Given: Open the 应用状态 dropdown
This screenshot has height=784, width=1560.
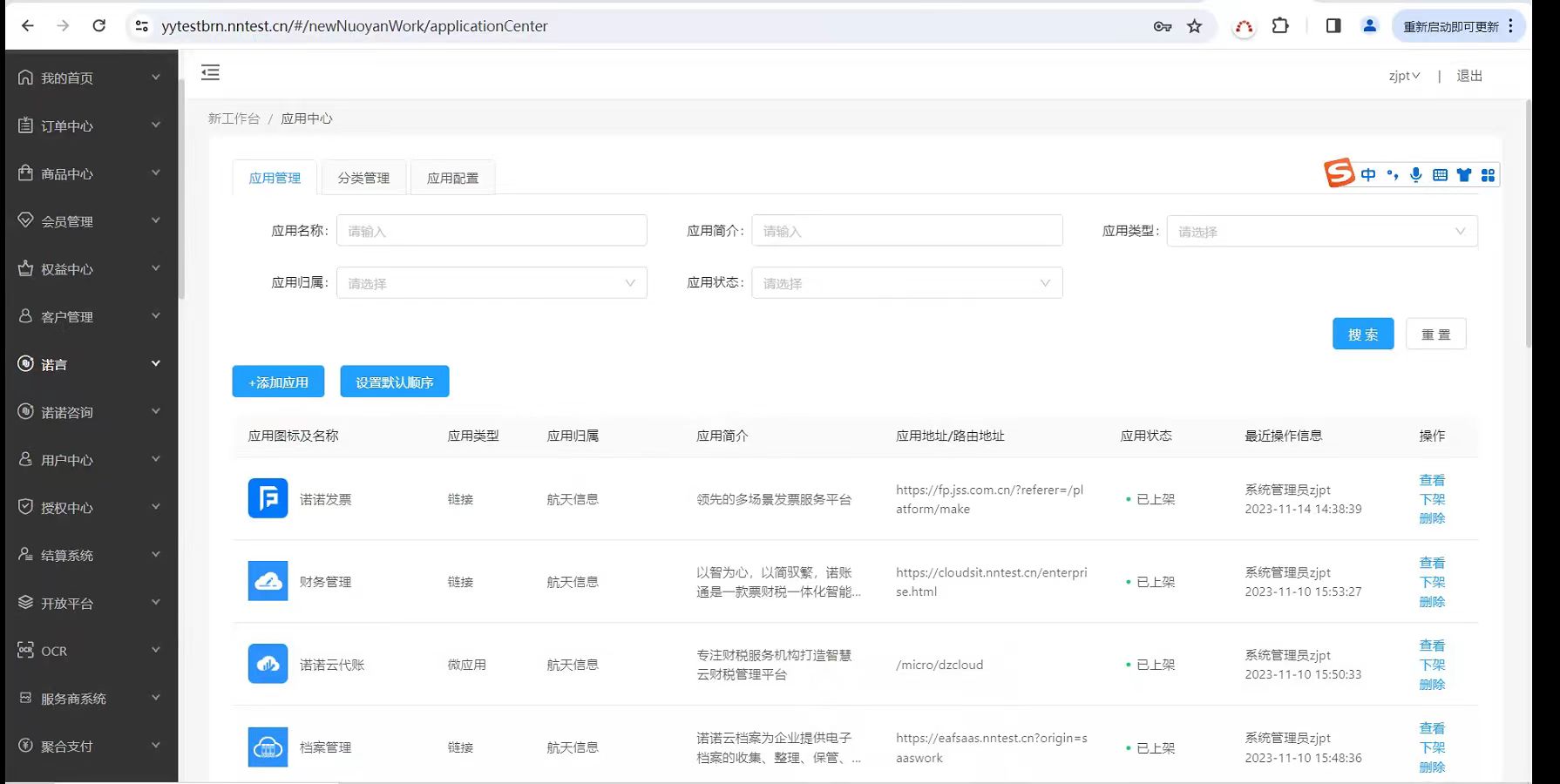Looking at the screenshot, I should (x=907, y=282).
